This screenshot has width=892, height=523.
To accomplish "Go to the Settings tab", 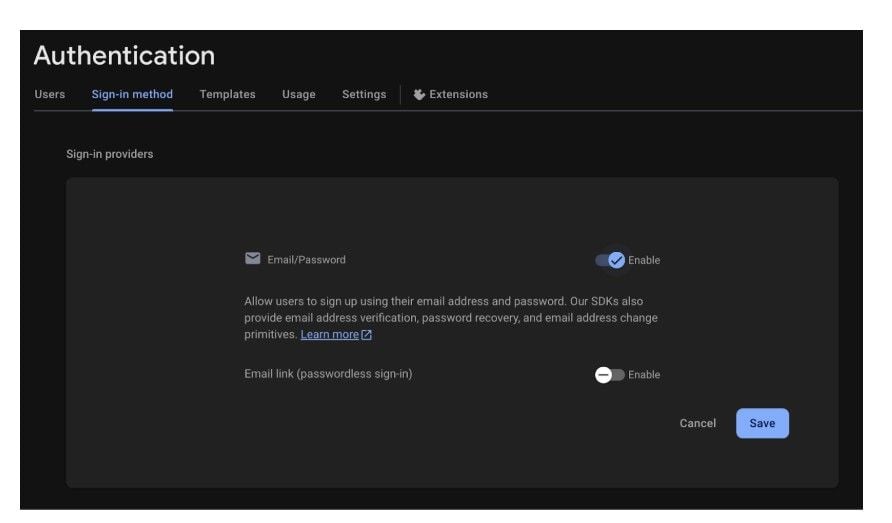I will (x=364, y=94).
